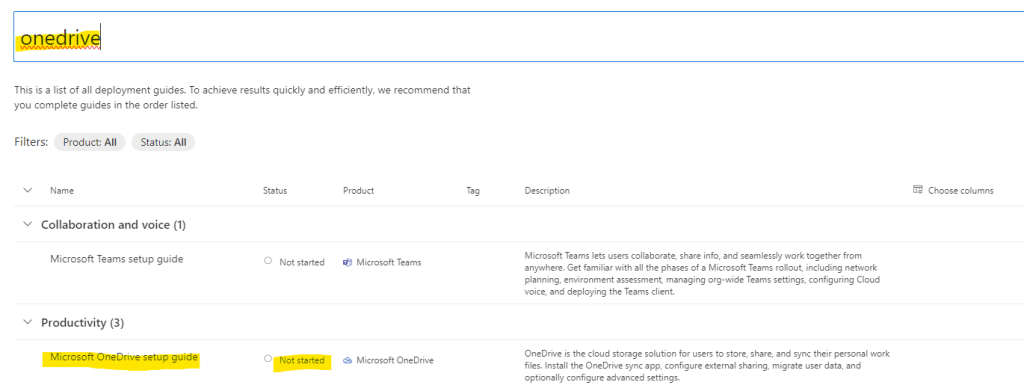Viewport: 1024px width, 385px height.
Task: Click the Choose columns table icon
Action: point(918,190)
